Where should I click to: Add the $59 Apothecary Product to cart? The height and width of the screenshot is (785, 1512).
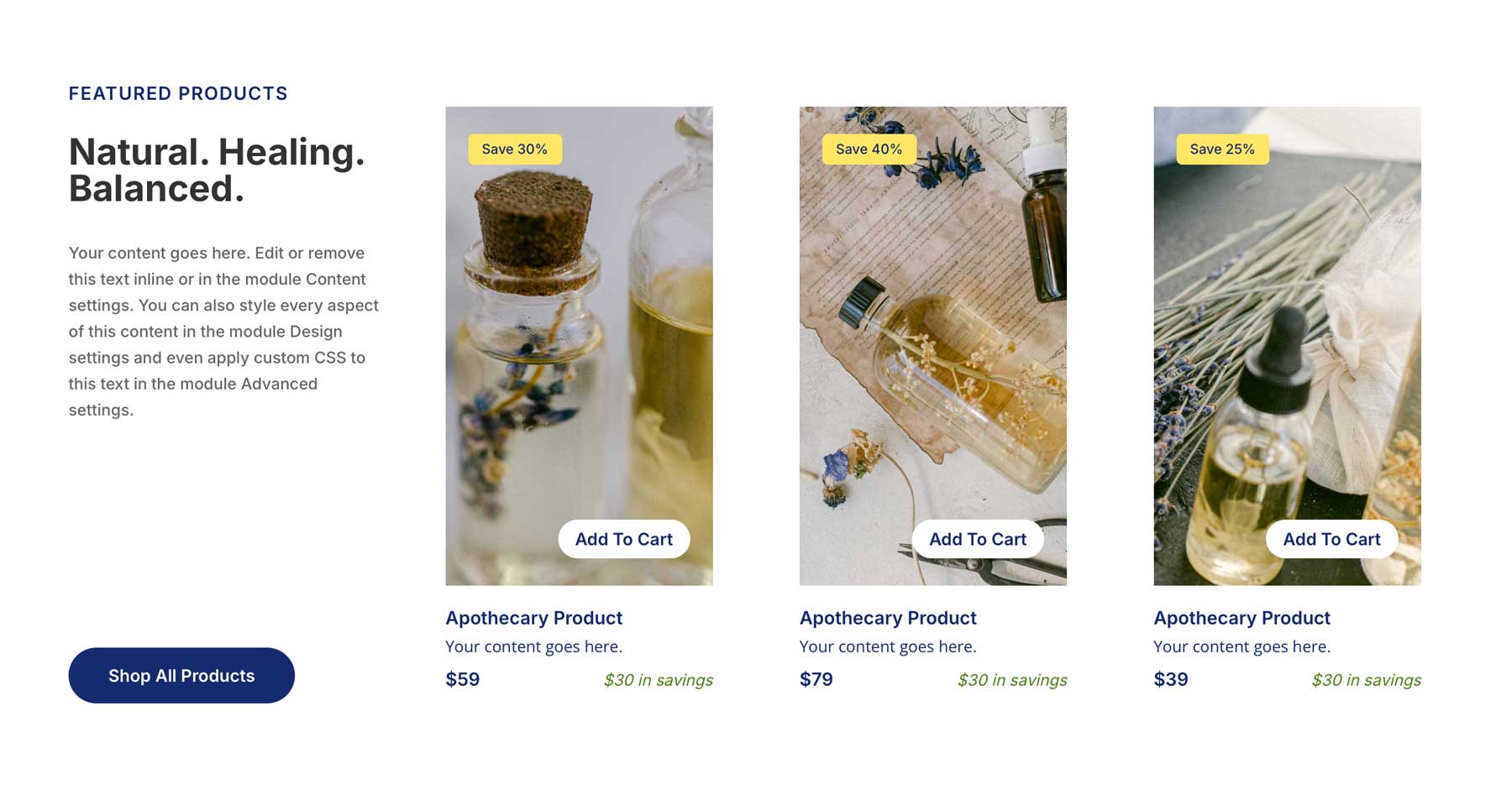click(x=623, y=539)
